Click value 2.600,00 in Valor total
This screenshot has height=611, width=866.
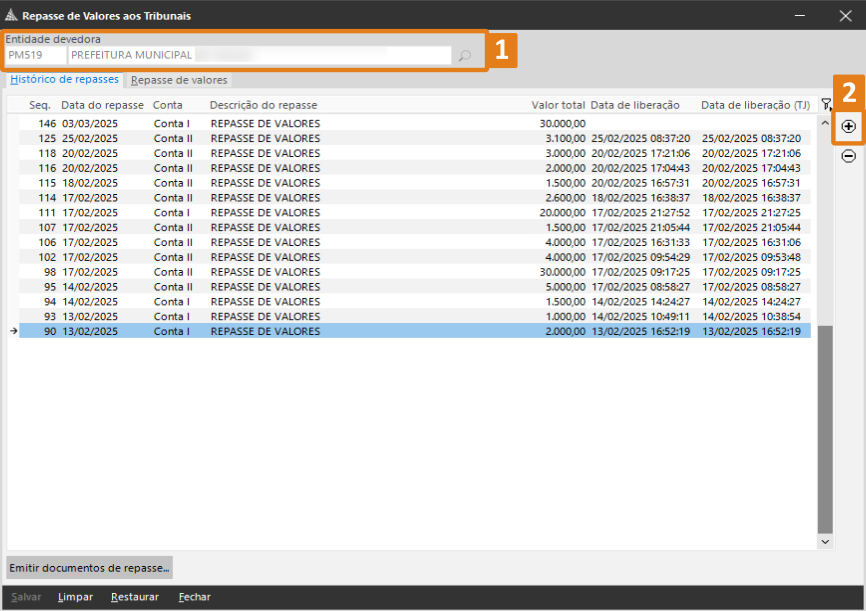565,198
